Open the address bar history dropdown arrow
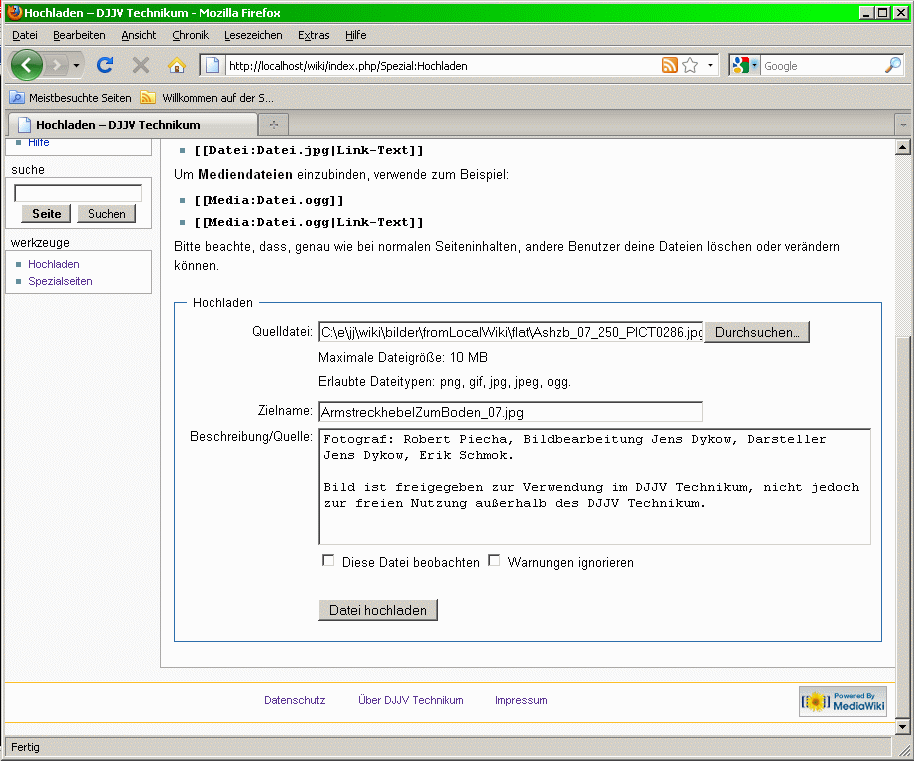 (x=710, y=65)
